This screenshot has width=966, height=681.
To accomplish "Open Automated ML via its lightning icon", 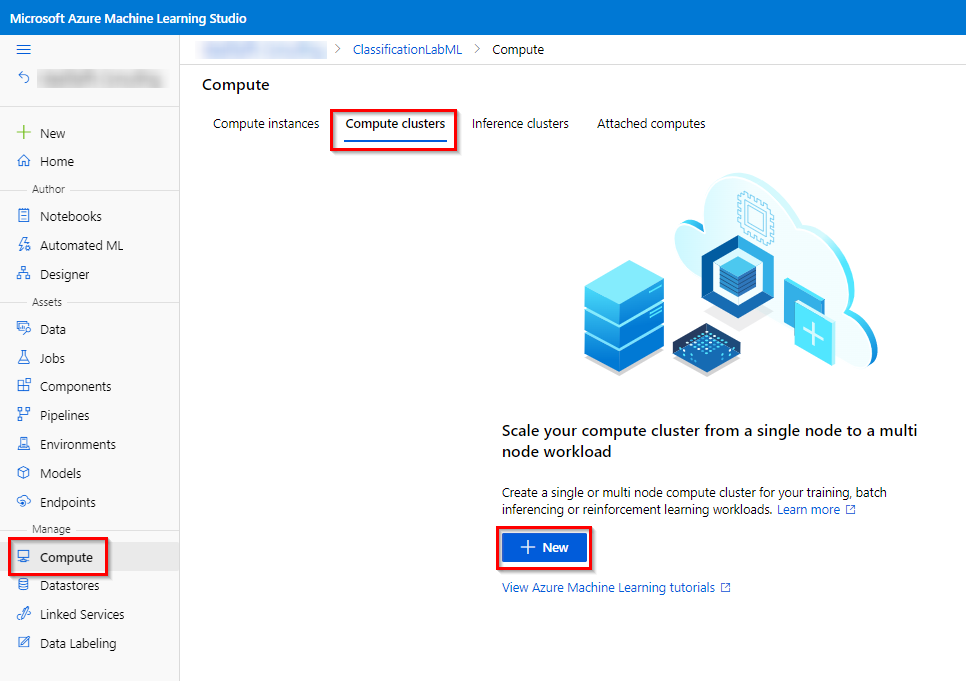I will 24,245.
